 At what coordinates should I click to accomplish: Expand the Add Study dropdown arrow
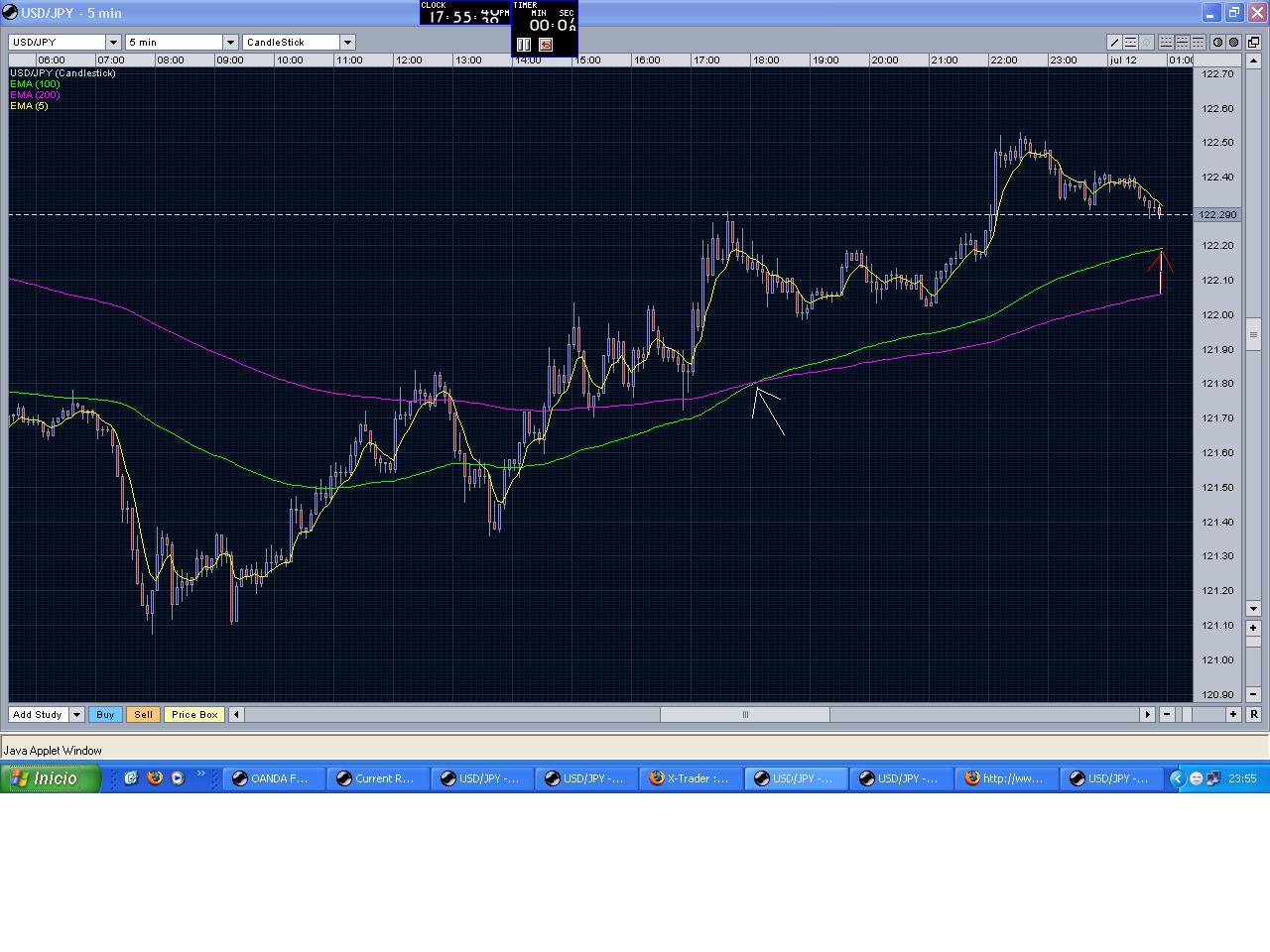point(76,714)
